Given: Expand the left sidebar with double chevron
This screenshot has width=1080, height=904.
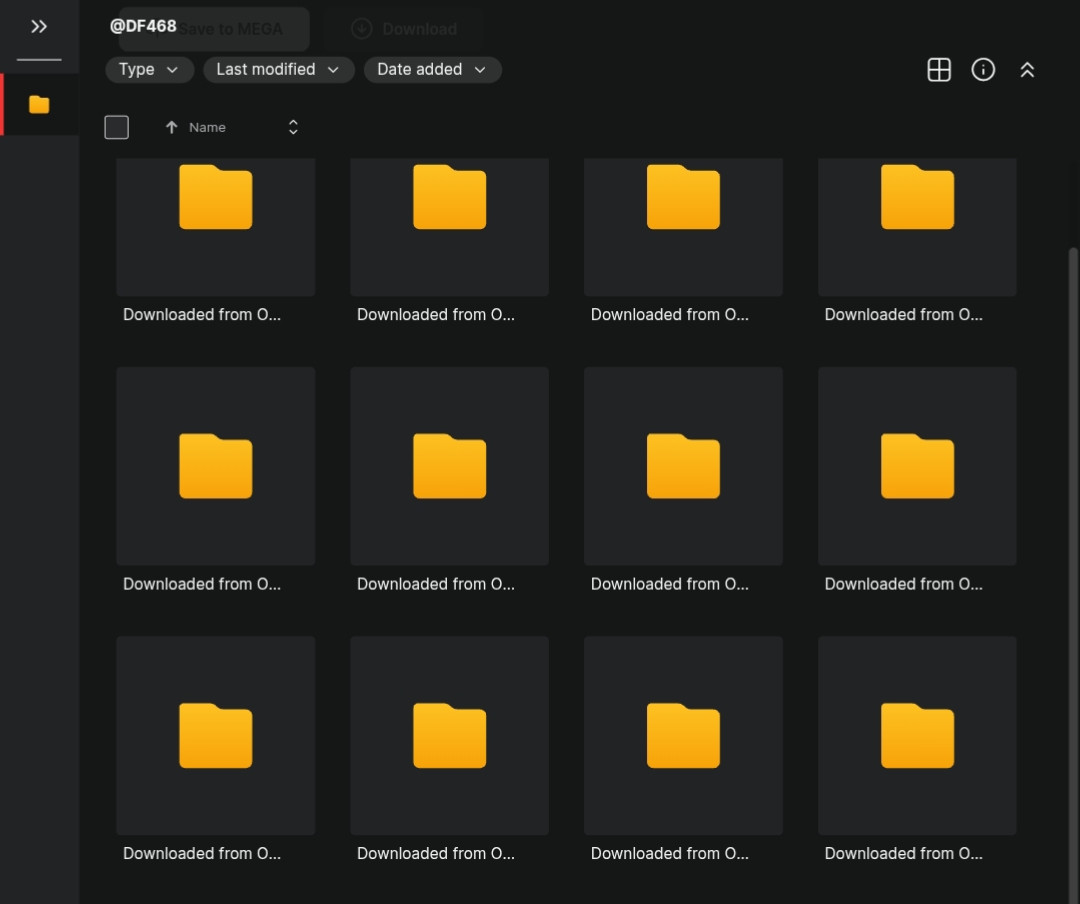Looking at the screenshot, I should click(39, 27).
